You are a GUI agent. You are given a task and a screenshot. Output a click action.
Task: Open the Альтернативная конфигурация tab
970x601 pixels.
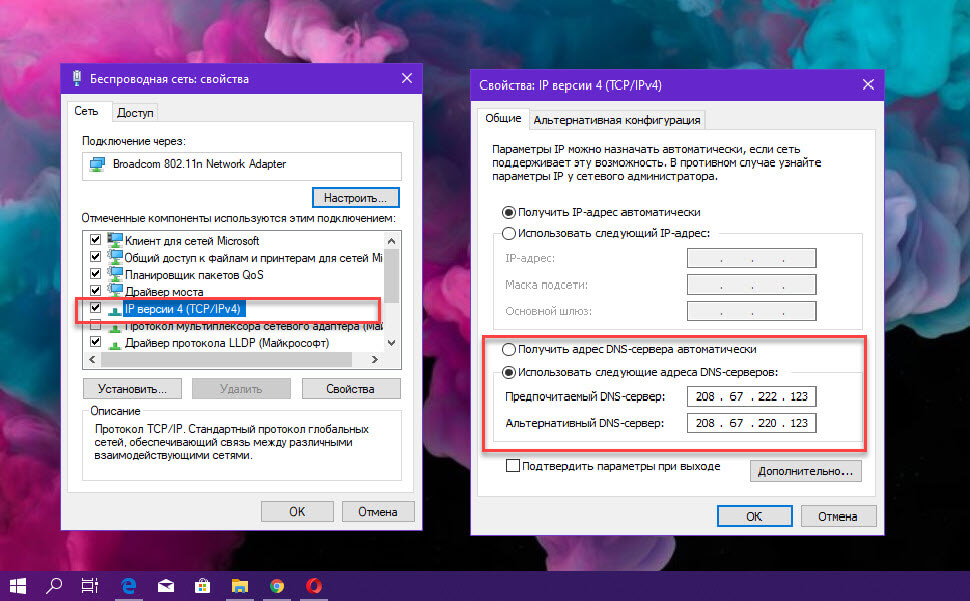(617, 120)
